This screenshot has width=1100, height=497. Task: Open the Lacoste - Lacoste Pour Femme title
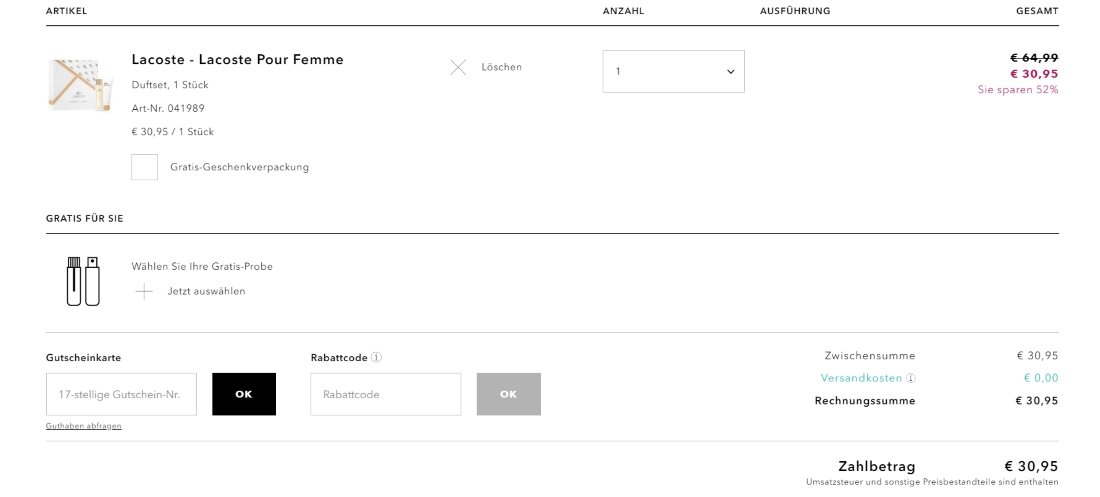pyautogui.click(x=238, y=60)
